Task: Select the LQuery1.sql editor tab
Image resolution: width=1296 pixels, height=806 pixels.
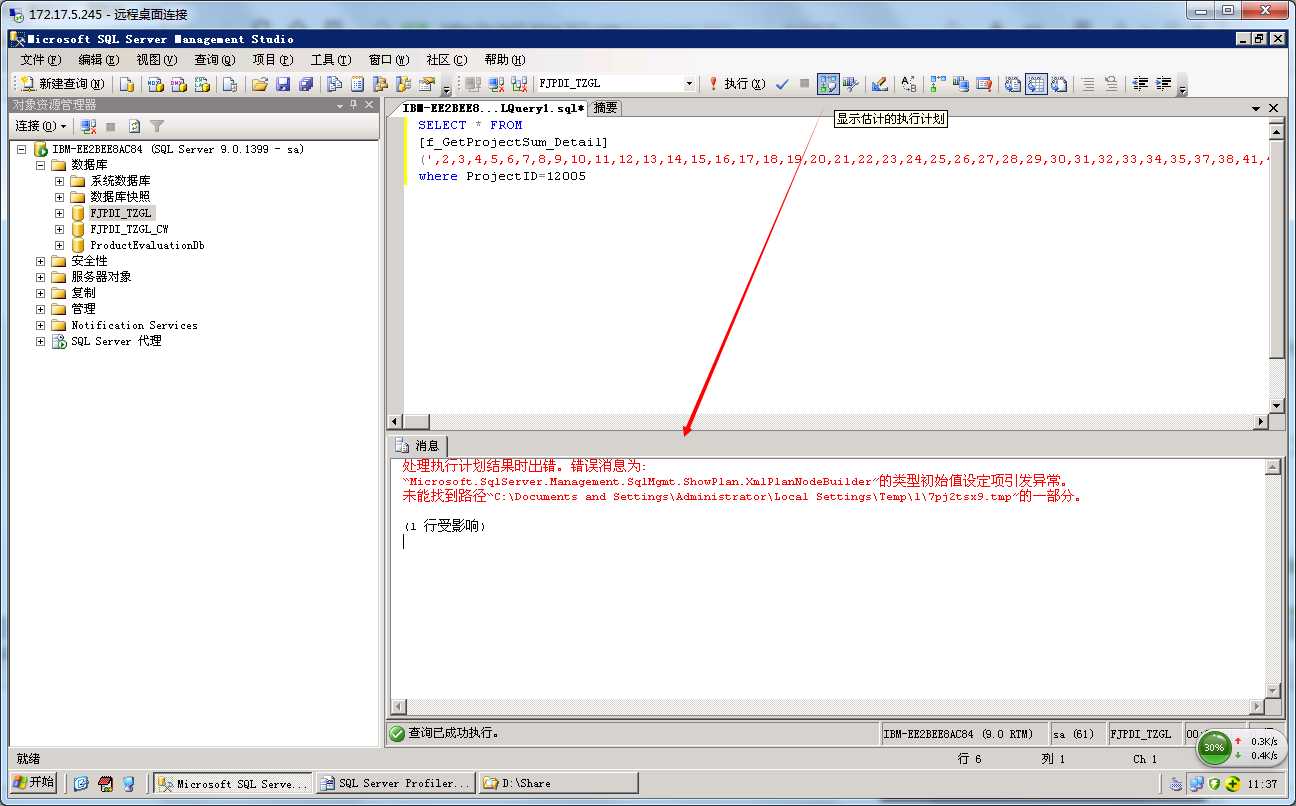Action: click(x=493, y=108)
